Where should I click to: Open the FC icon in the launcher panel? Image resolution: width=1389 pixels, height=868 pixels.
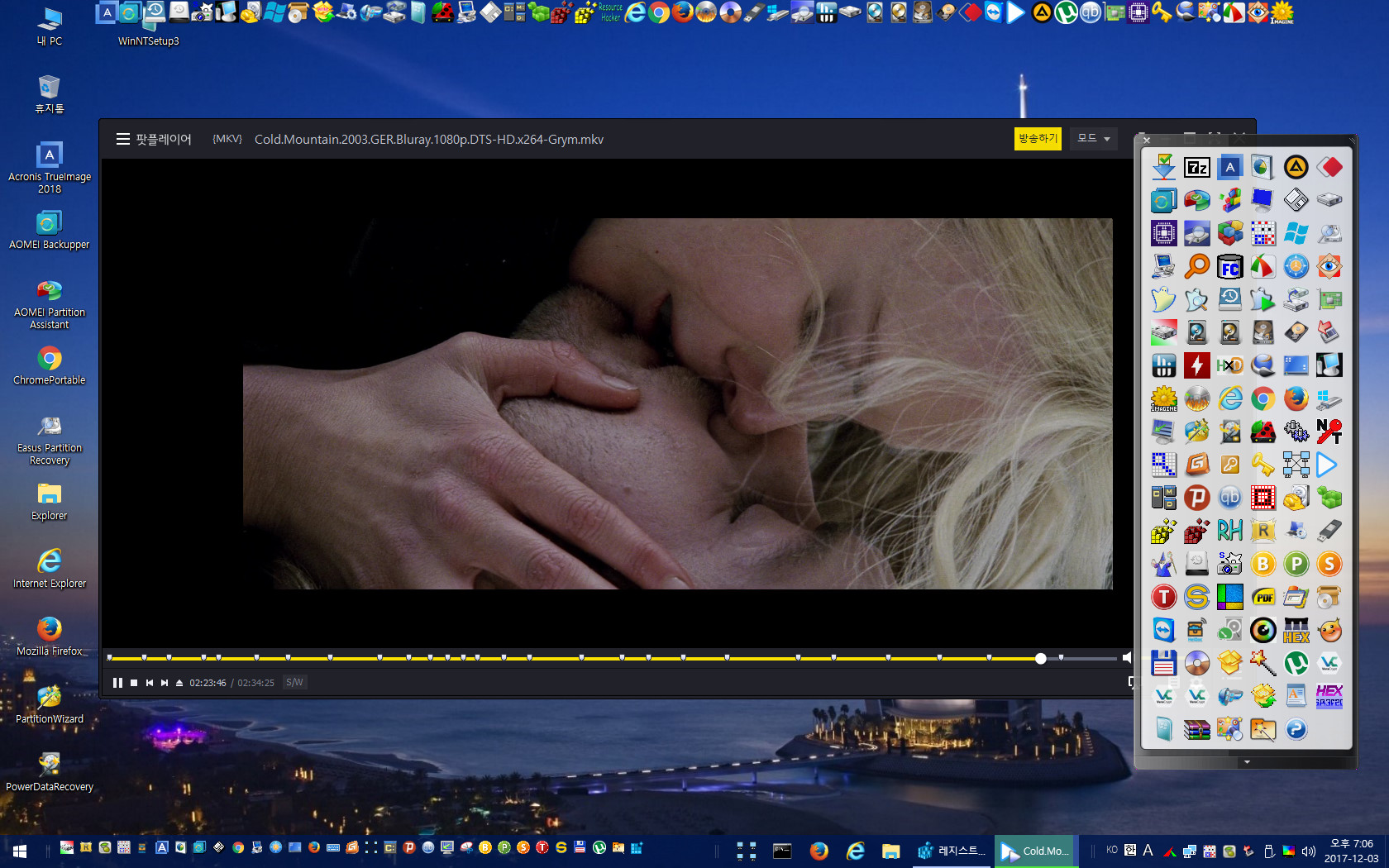(x=1229, y=266)
